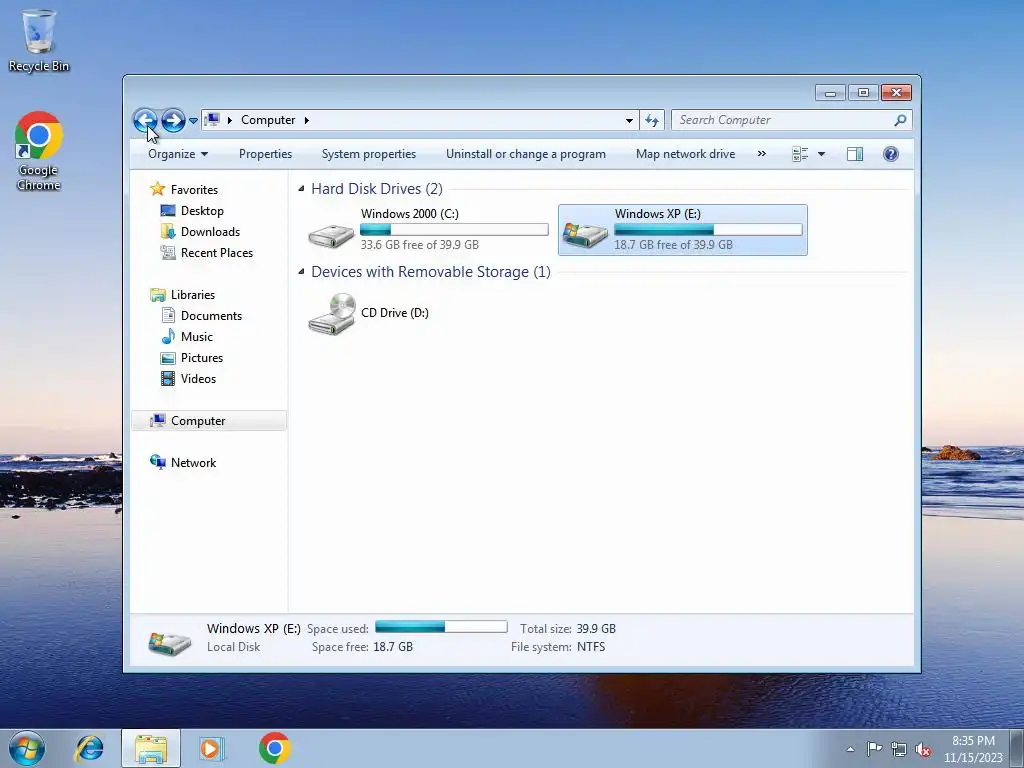Expand the arrow after Computer in breadcrumb
Viewport: 1024px width, 768px height.
click(307, 120)
